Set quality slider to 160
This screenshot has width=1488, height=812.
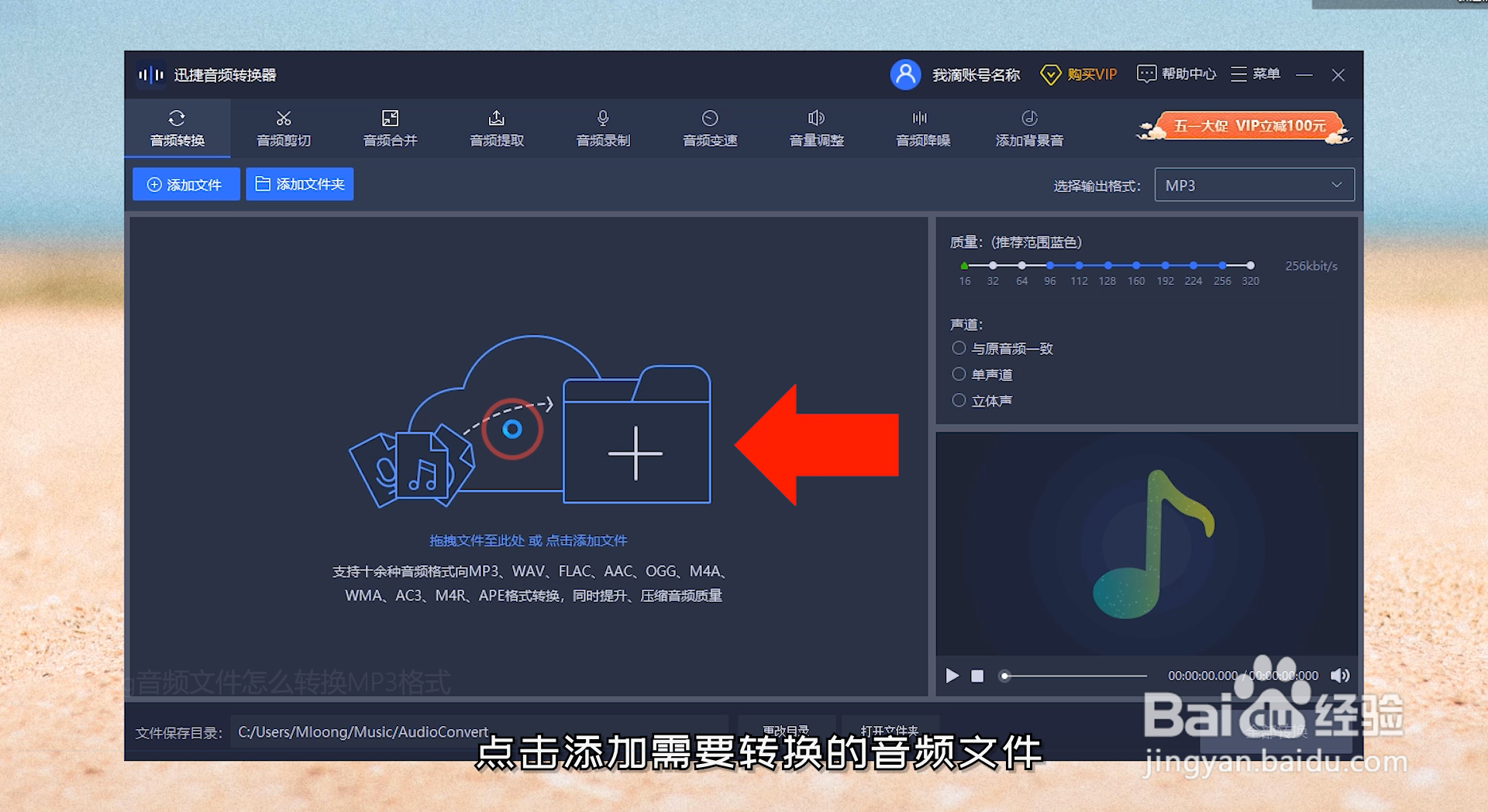tap(1136, 266)
